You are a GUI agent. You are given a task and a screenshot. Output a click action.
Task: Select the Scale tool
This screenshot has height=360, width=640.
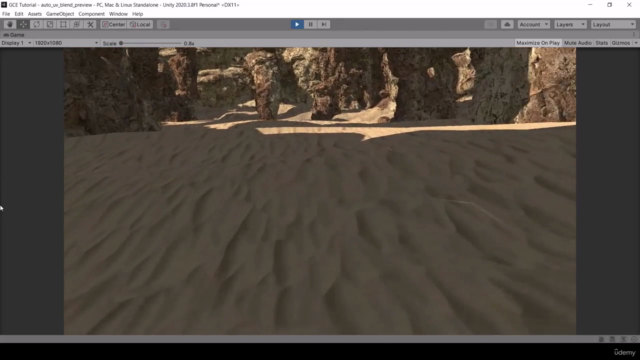pyautogui.click(x=50, y=24)
